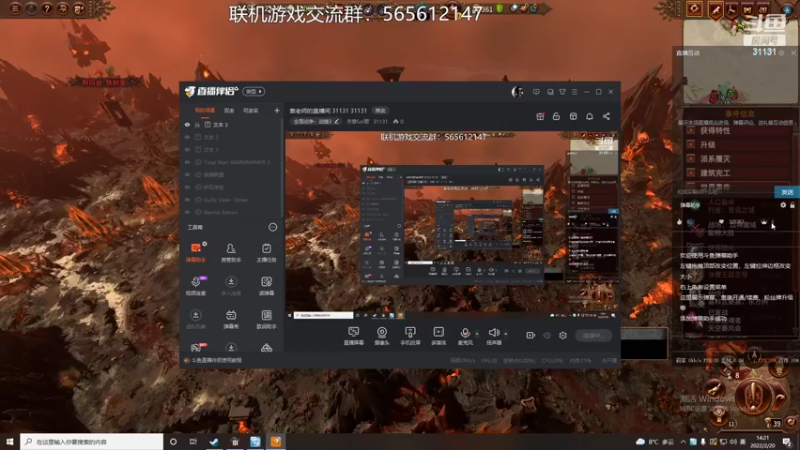Open the 读弹幕 tool

click(x=266, y=286)
